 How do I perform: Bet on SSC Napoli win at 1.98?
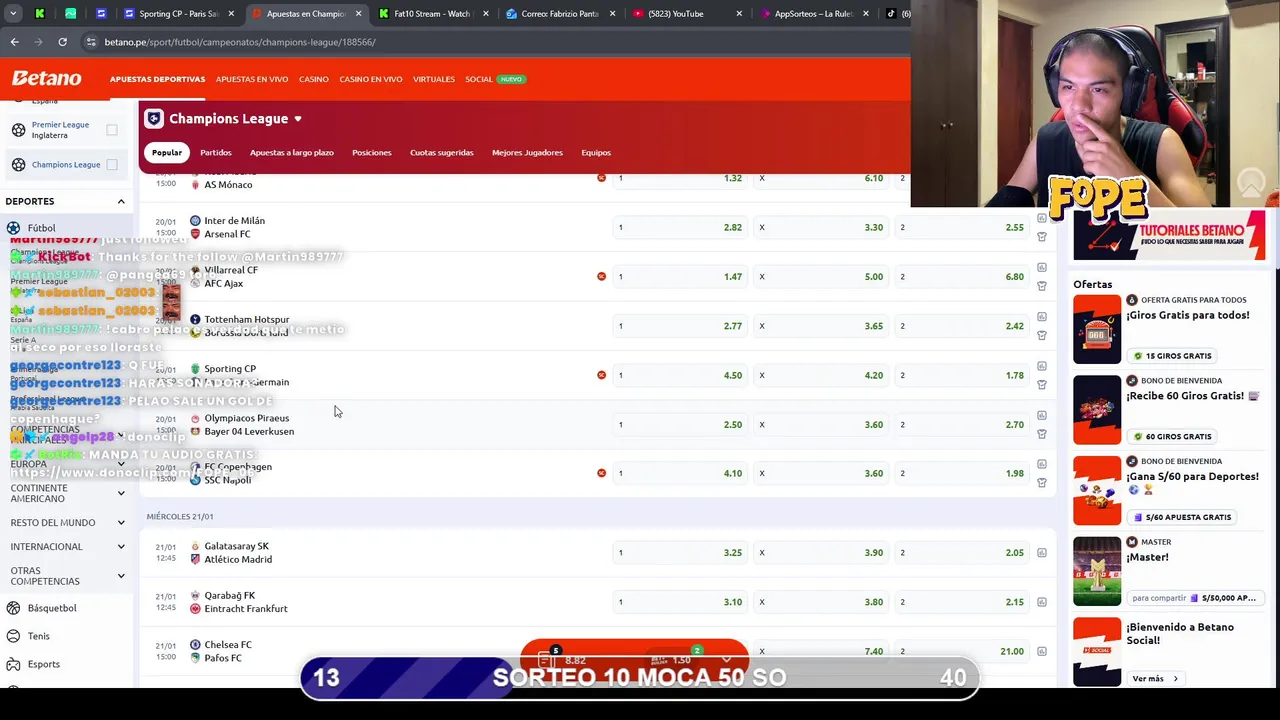pyautogui.click(x=962, y=473)
